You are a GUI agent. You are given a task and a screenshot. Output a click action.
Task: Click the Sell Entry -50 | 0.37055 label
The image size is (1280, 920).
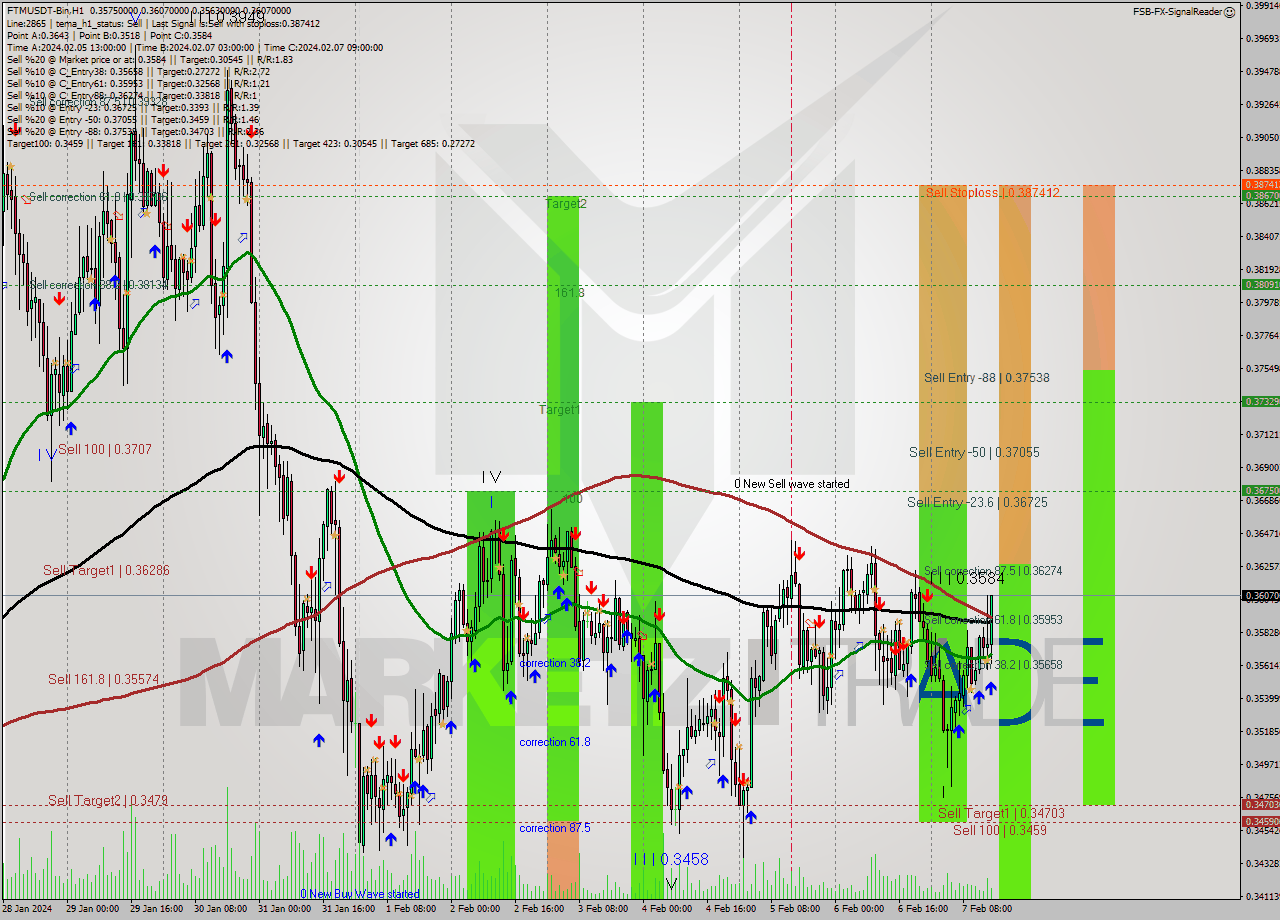[974, 453]
